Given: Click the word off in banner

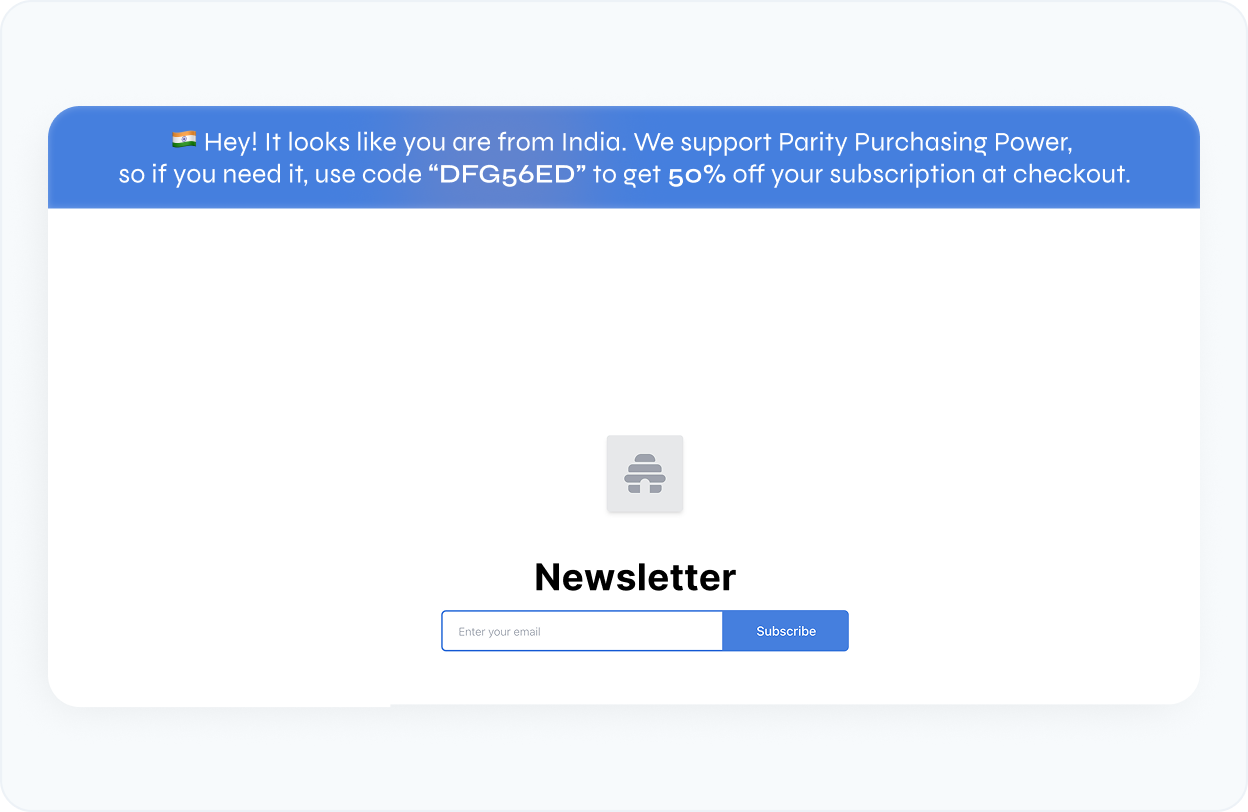Looking at the screenshot, I should [x=749, y=174].
